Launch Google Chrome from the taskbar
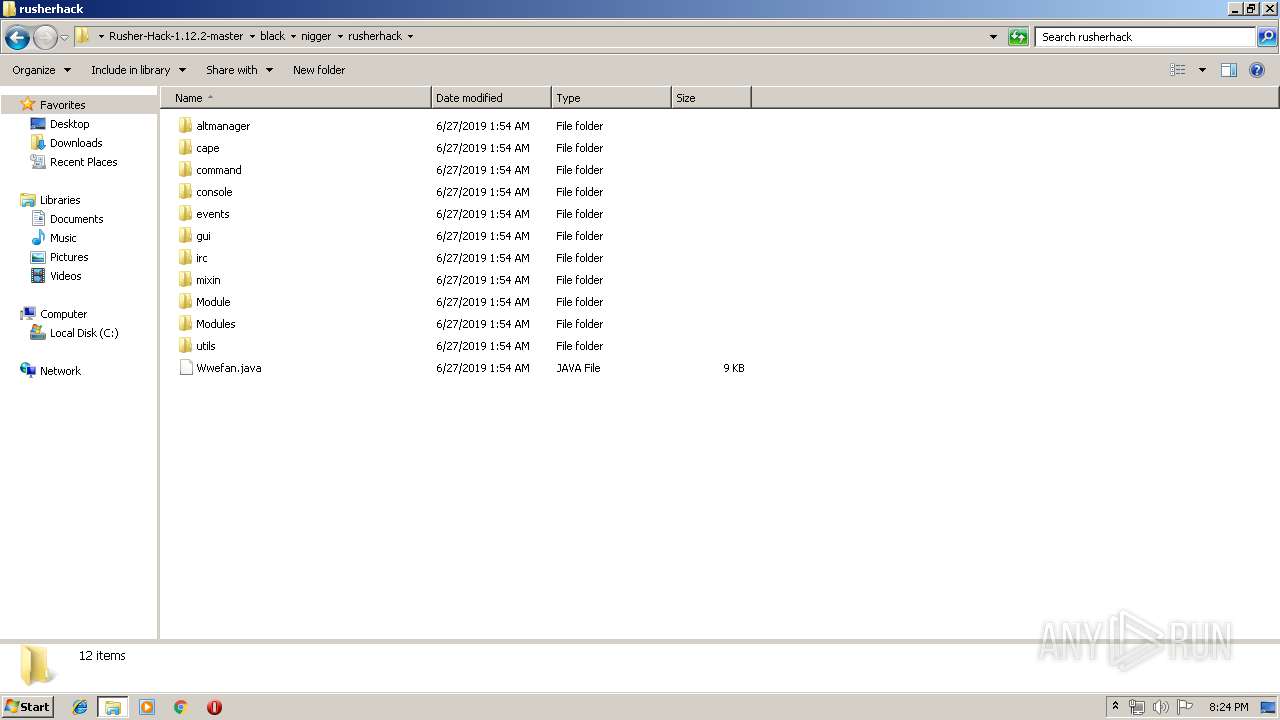Screen dimensions: 1280x720 (181, 707)
